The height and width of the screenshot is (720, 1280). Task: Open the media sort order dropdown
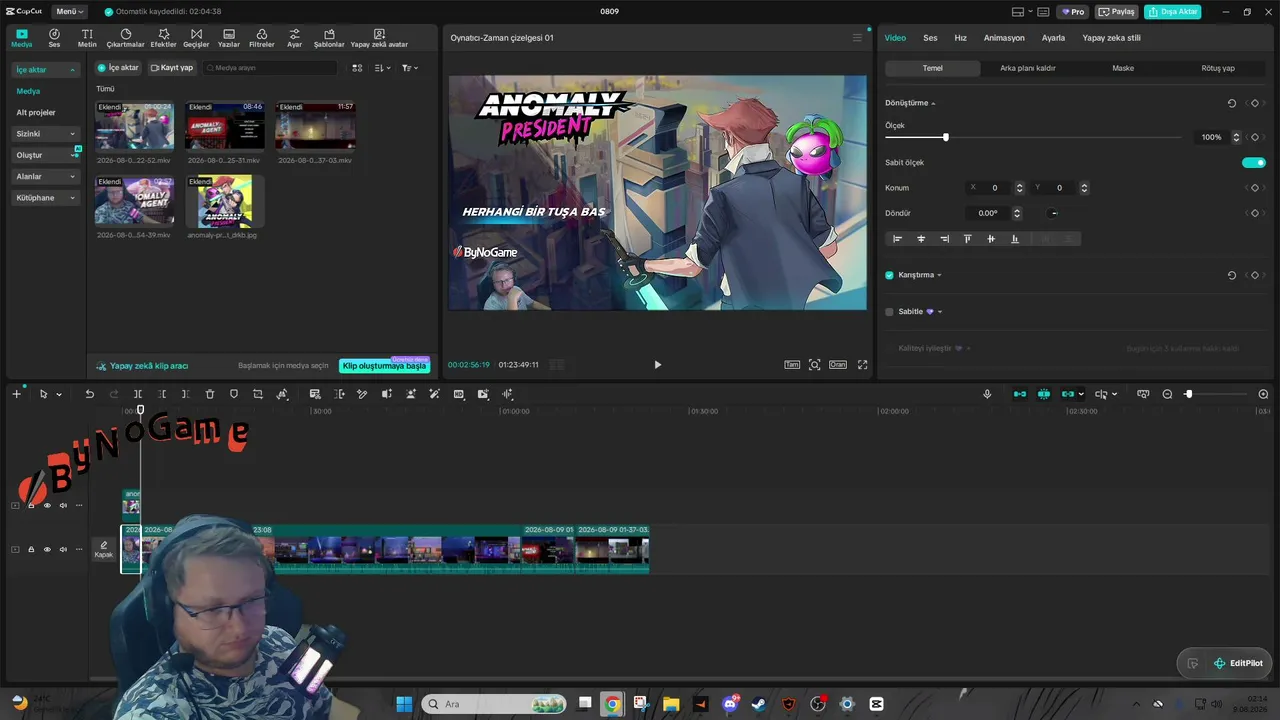point(383,68)
